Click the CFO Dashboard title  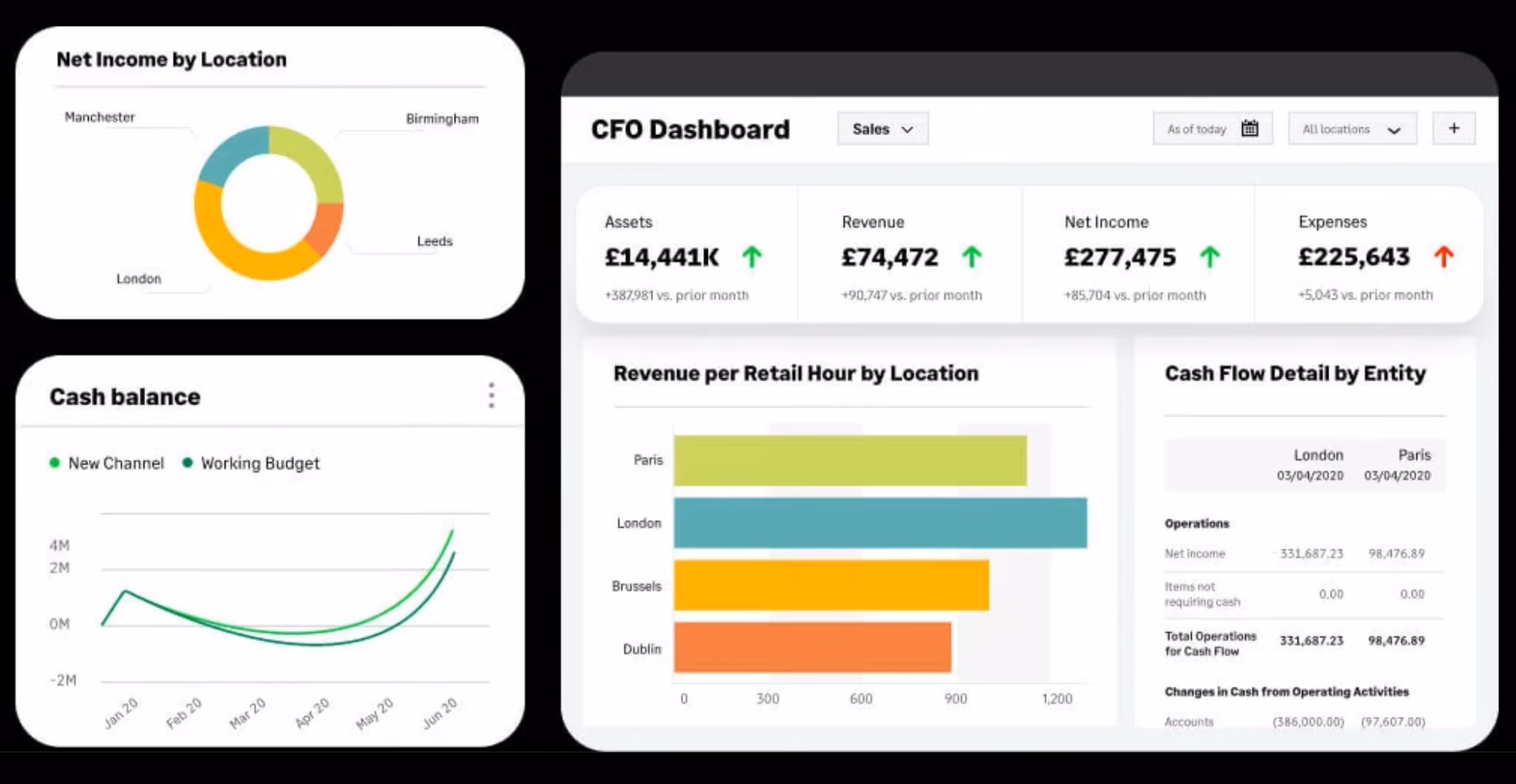[x=690, y=129]
